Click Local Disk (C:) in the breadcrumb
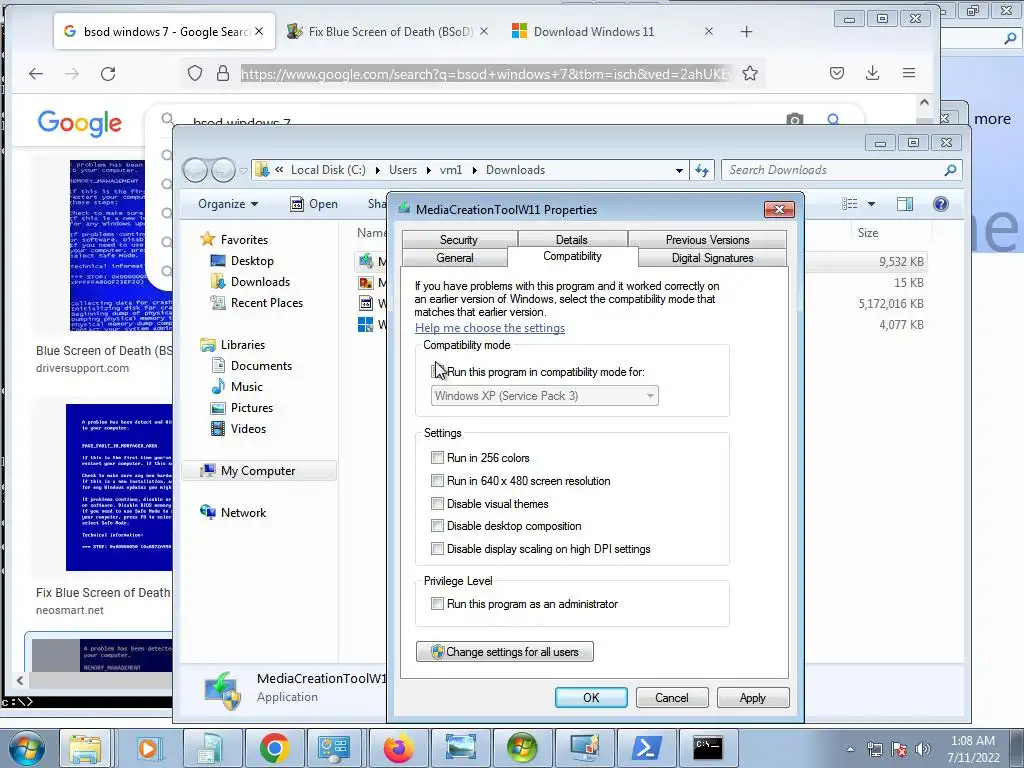The width and height of the screenshot is (1024, 768). coord(328,170)
